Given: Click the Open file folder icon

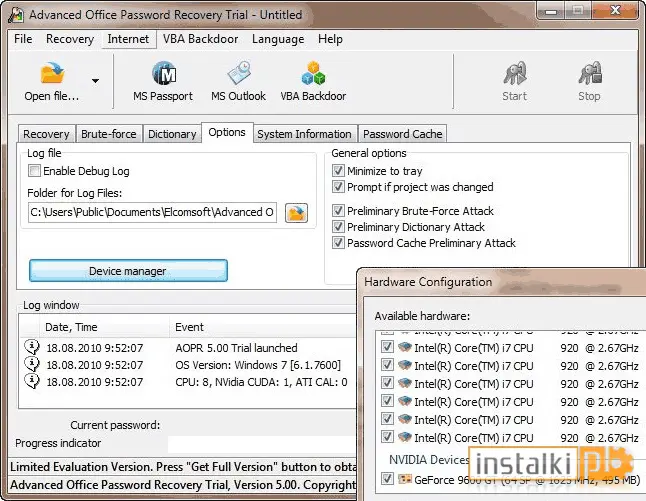Looking at the screenshot, I should [x=52, y=73].
